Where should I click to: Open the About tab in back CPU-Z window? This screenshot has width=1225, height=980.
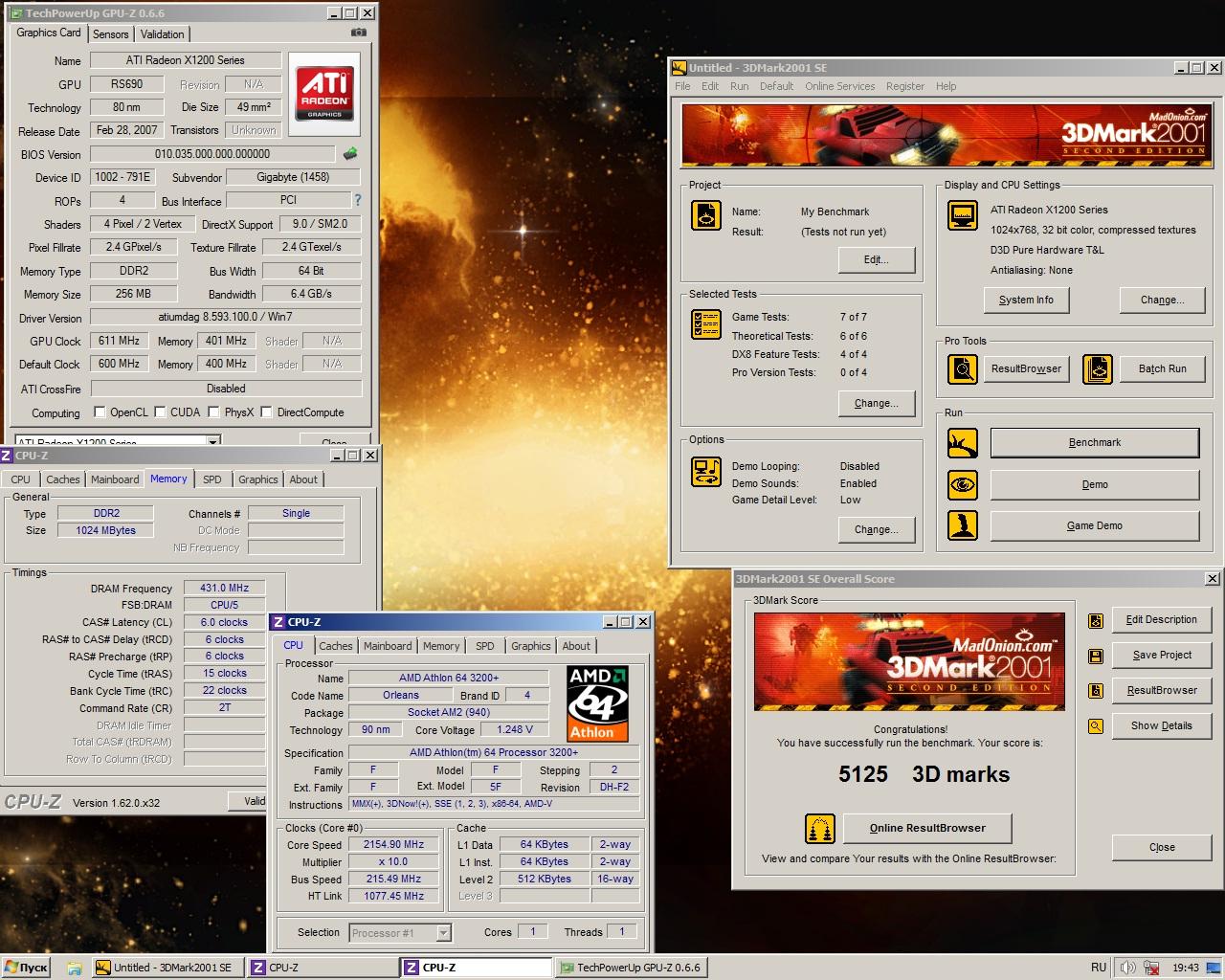[303, 479]
